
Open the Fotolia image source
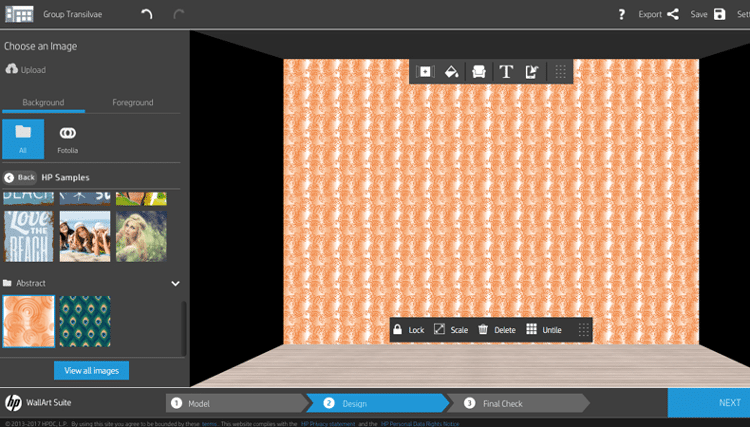click(x=67, y=139)
